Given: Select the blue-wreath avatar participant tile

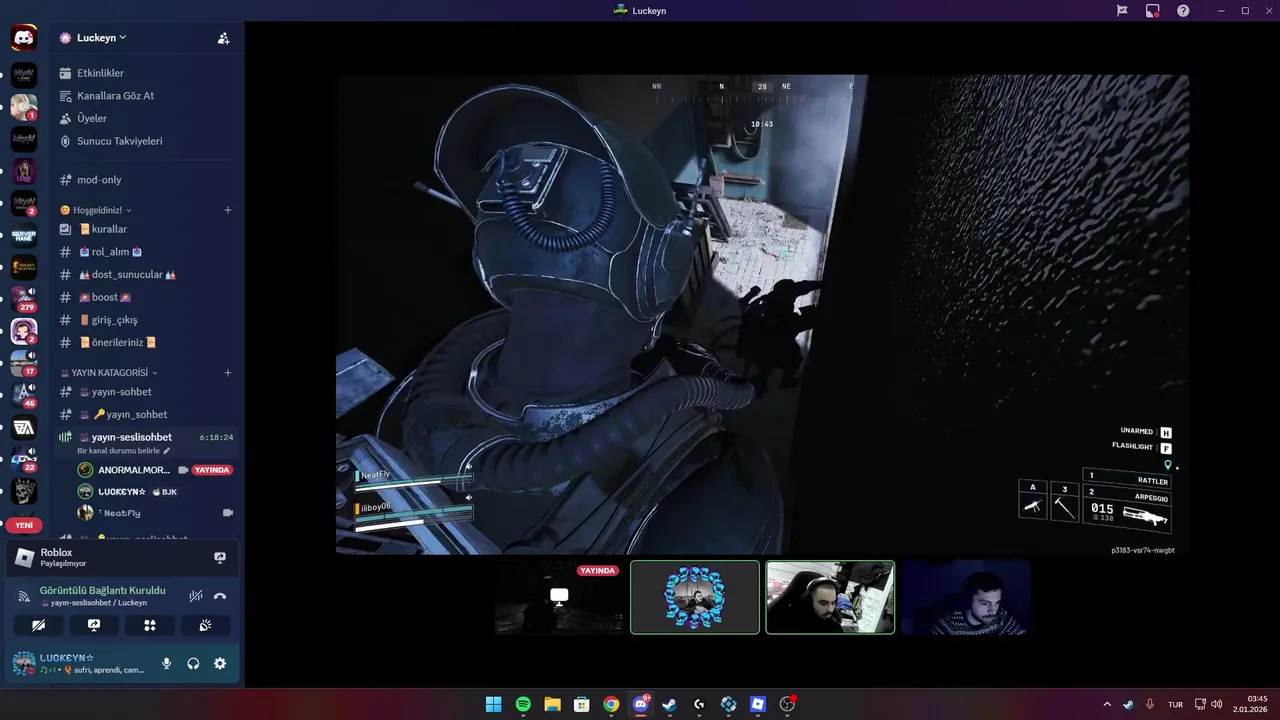Looking at the screenshot, I should pyautogui.click(x=695, y=597).
